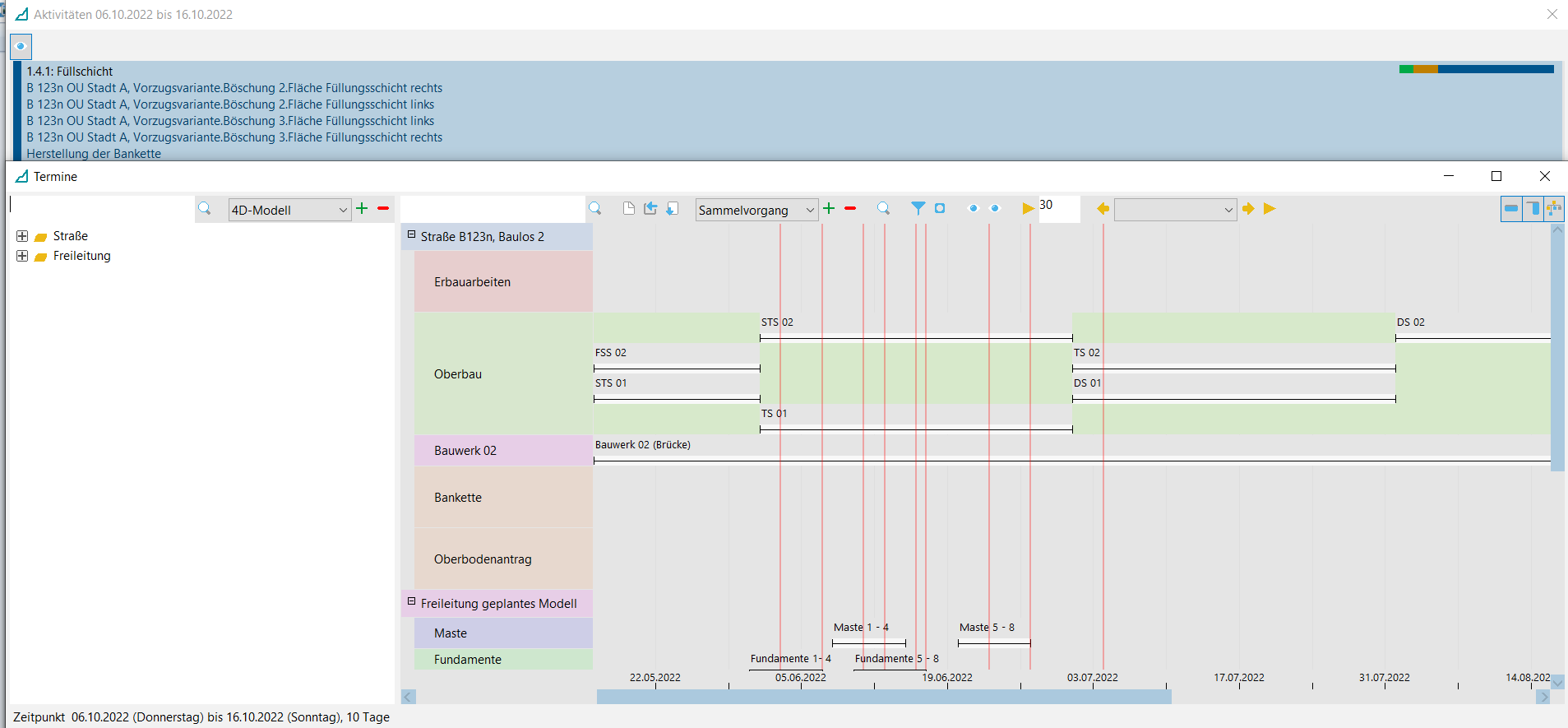Click the yellow left arrow icon
This screenshot has height=728, width=1568.
(x=1103, y=209)
